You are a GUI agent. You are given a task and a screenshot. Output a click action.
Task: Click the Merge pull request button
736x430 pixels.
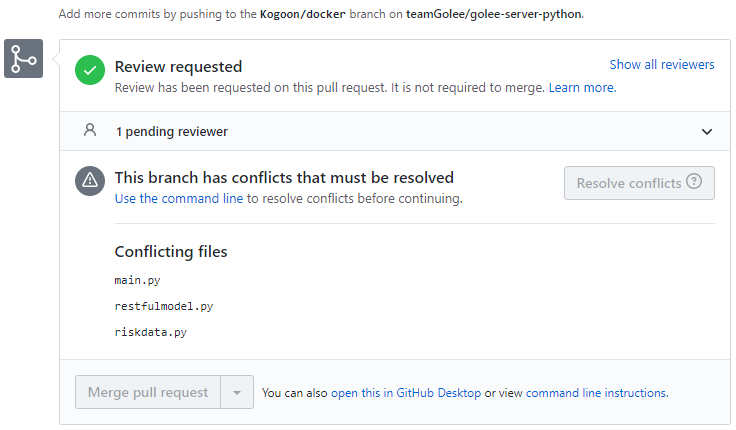(x=148, y=393)
